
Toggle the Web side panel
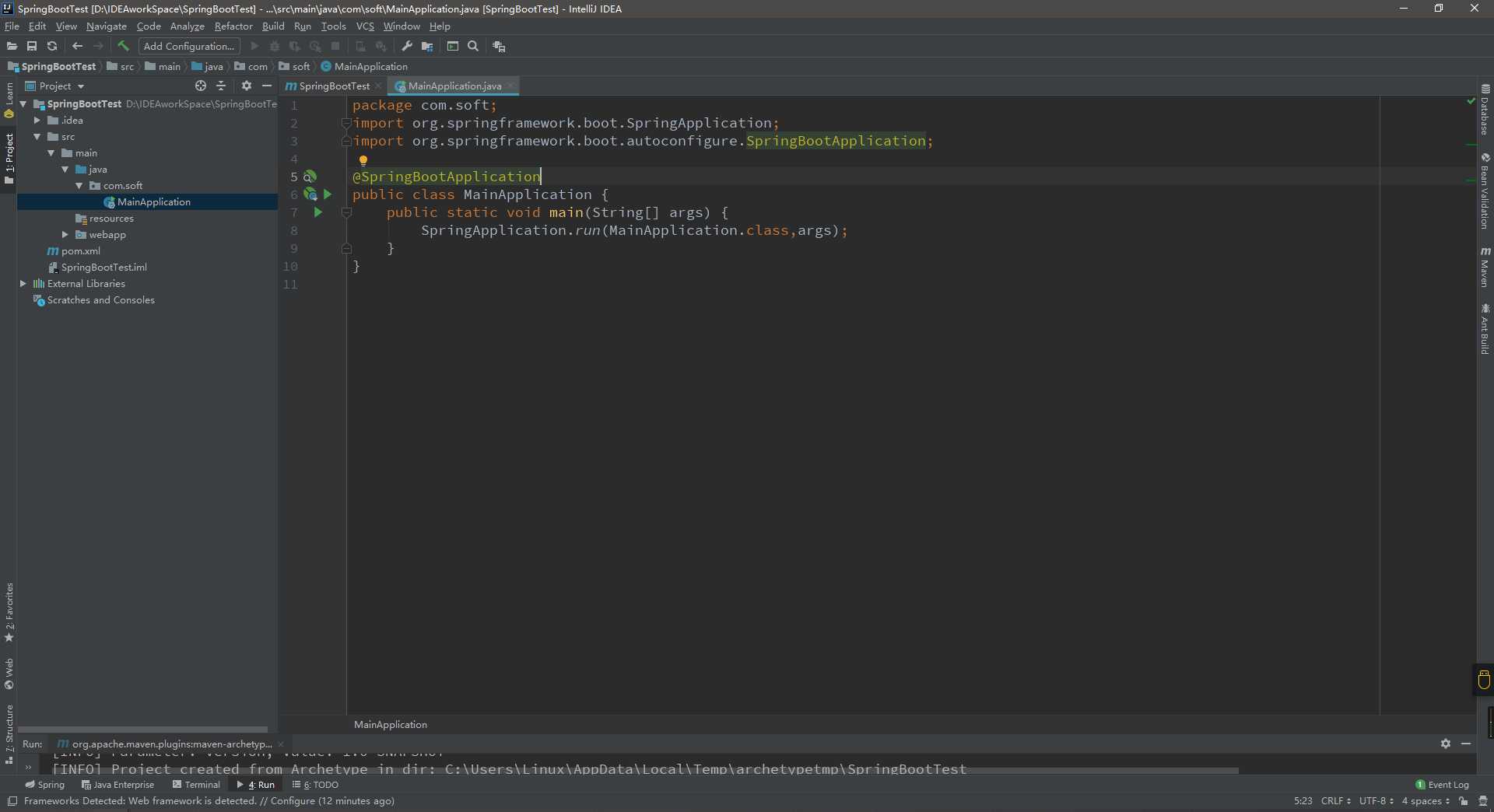(9, 674)
